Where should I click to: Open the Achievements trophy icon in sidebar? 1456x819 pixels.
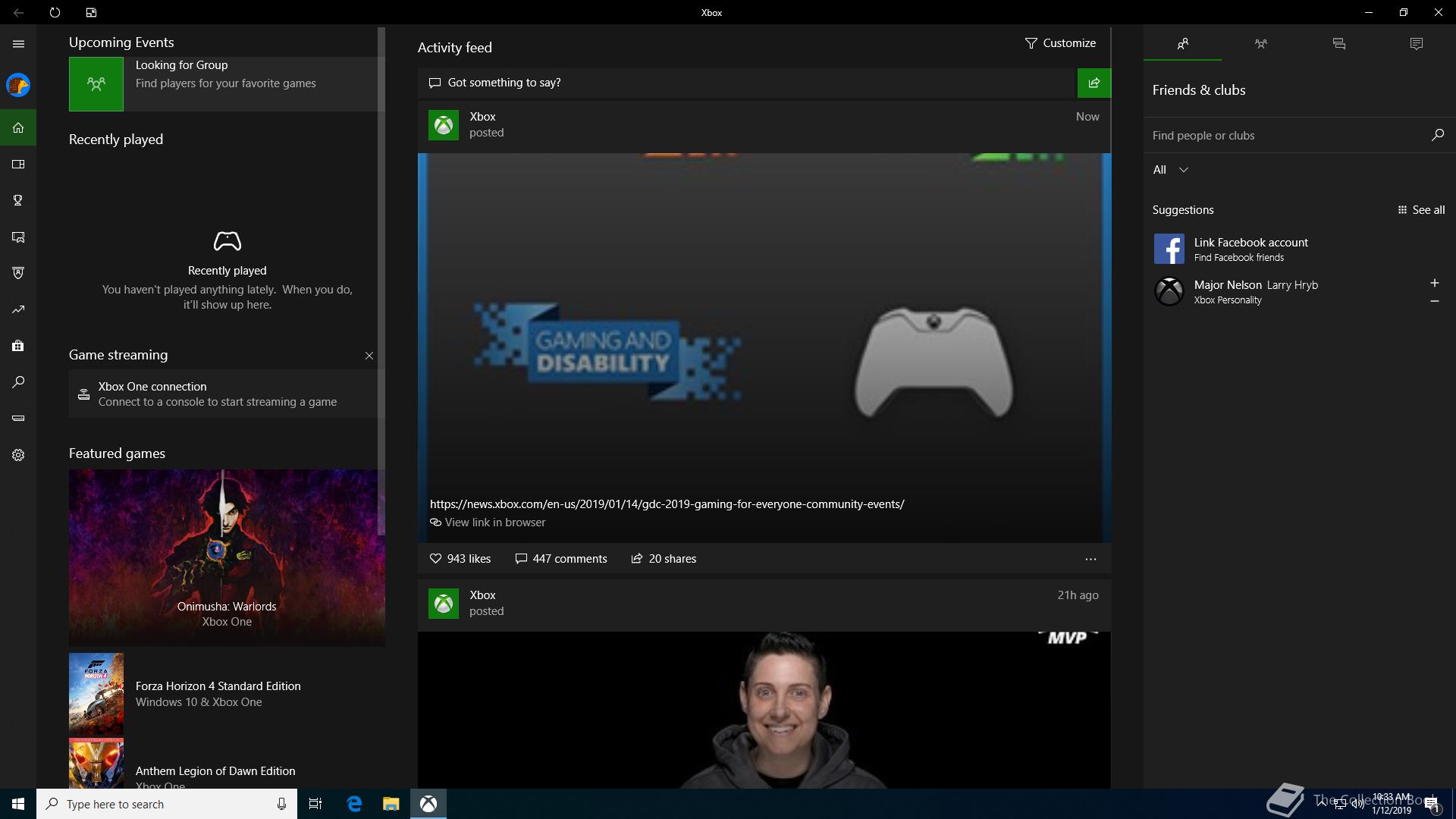coord(18,200)
